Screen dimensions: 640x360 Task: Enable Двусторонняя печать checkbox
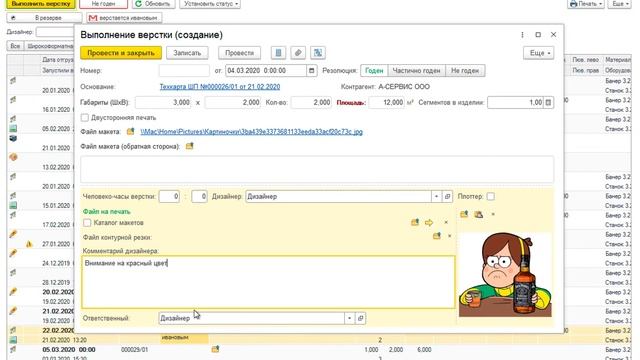tap(85, 118)
